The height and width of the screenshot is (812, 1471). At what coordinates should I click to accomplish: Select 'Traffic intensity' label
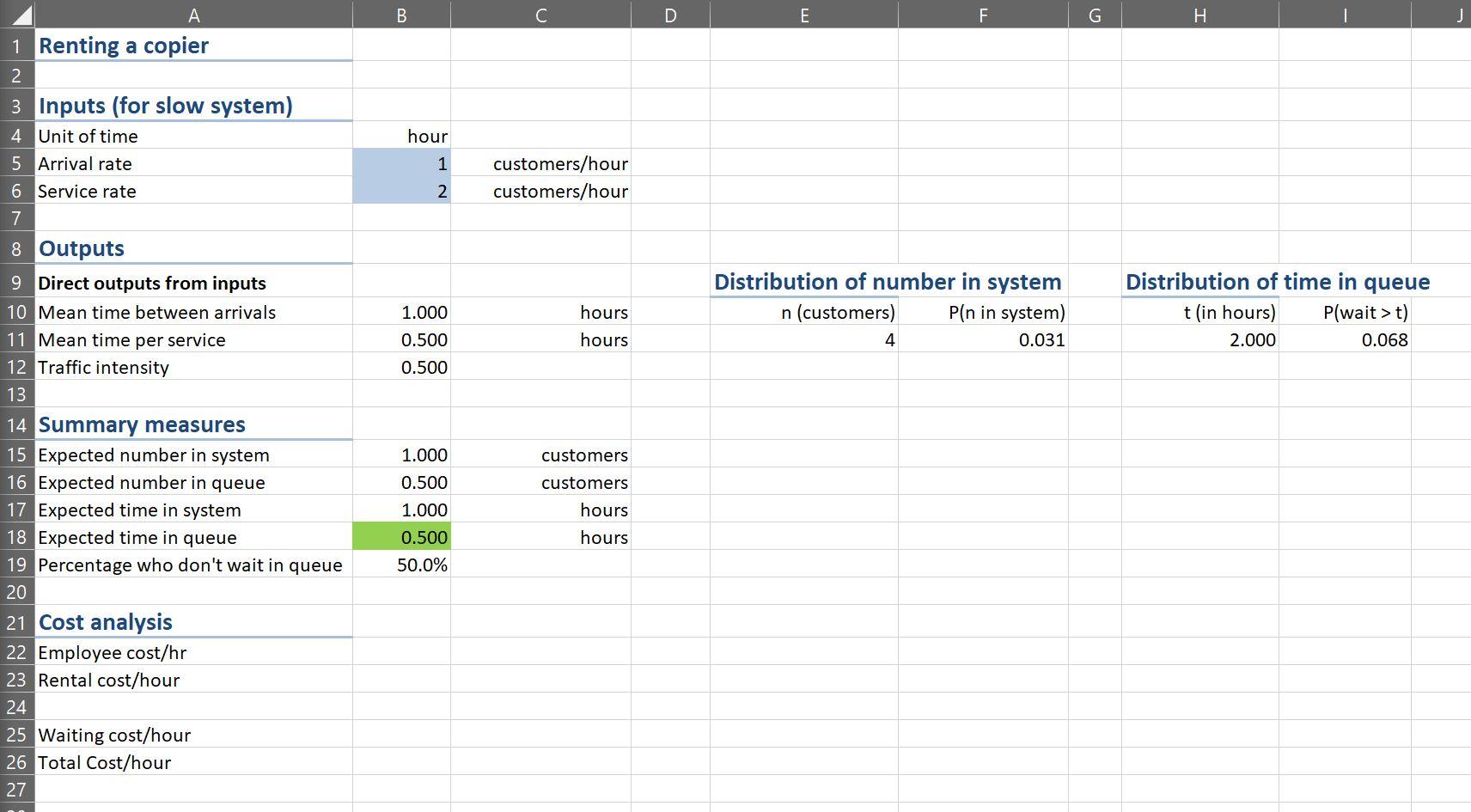pos(193,367)
